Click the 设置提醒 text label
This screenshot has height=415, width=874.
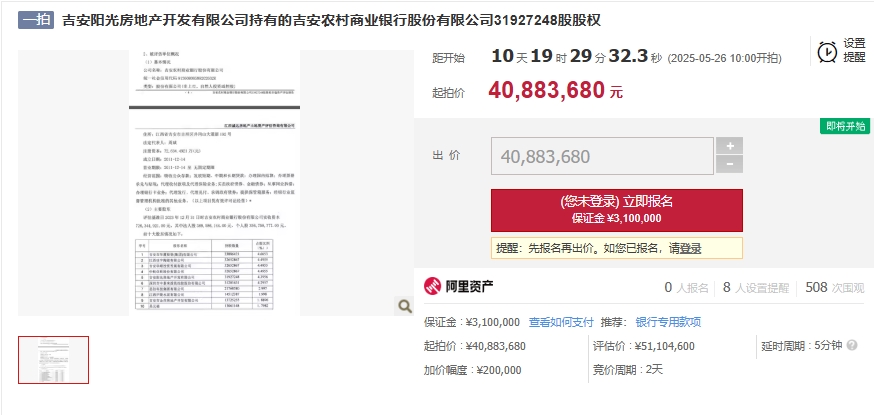tap(854, 50)
